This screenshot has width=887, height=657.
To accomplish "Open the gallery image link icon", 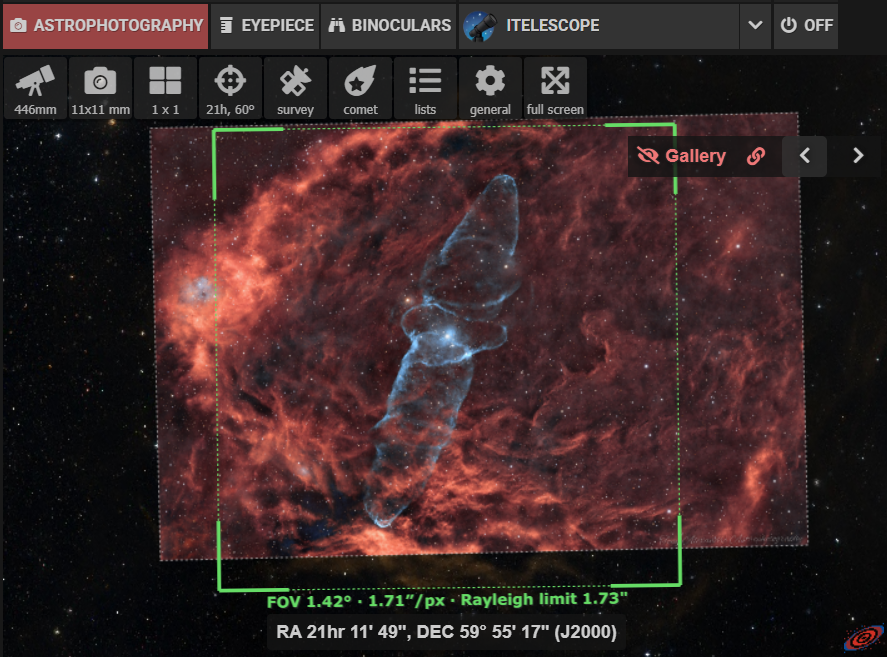I will click(x=756, y=156).
